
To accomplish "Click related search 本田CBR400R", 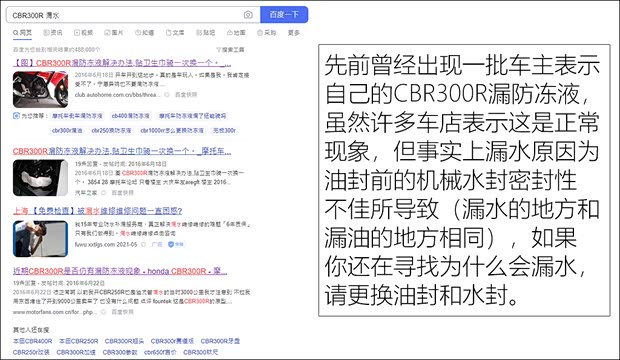I will (x=32, y=341).
